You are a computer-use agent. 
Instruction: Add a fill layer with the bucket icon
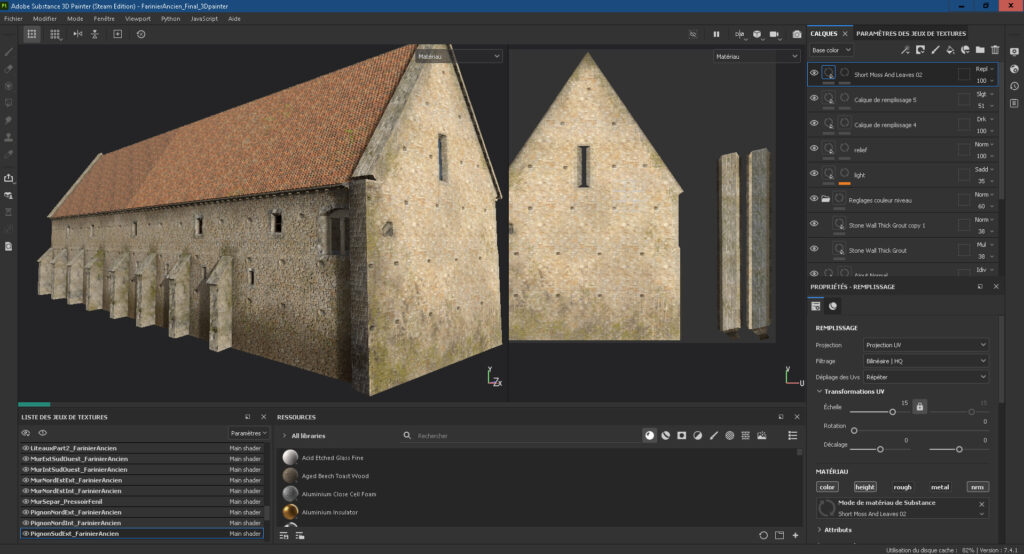pos(950,50)
